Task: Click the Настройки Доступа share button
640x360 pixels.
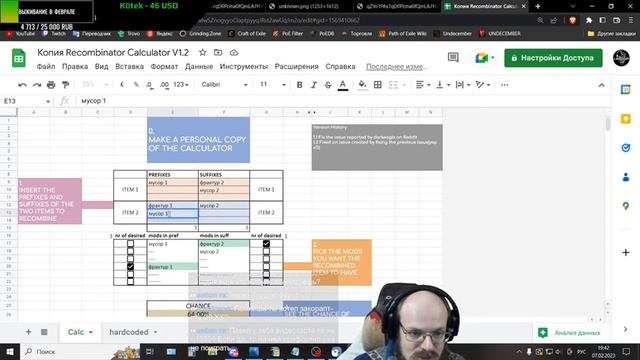Action: coord(553,58)
